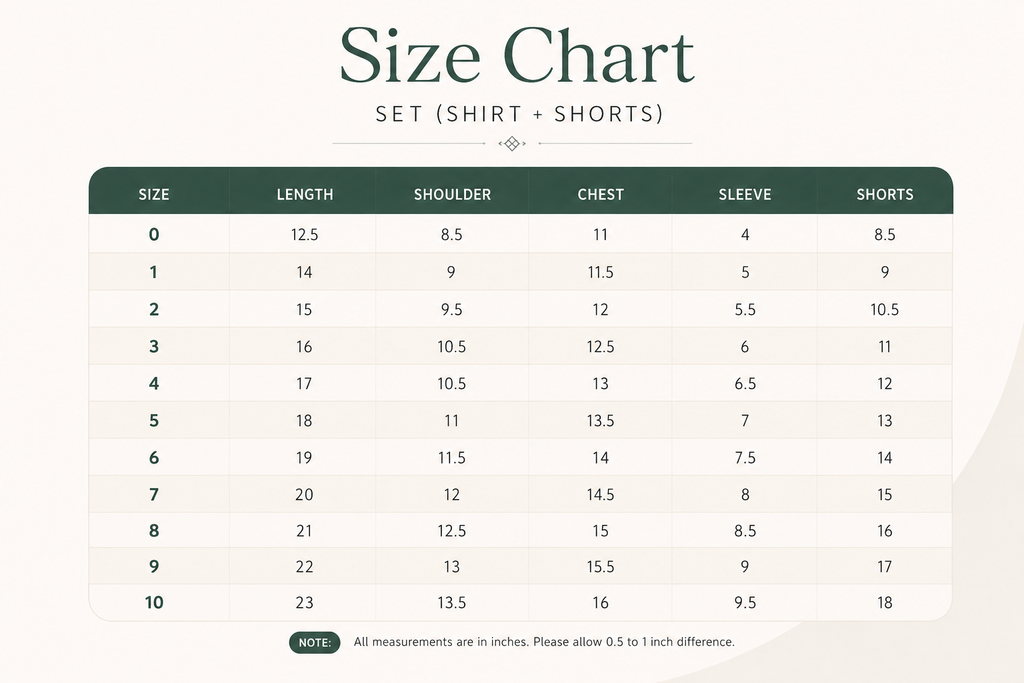Select the size 10 row label
Image resolution: width=1024 pixels, height=683 pixels.
(x=154, y=602)
